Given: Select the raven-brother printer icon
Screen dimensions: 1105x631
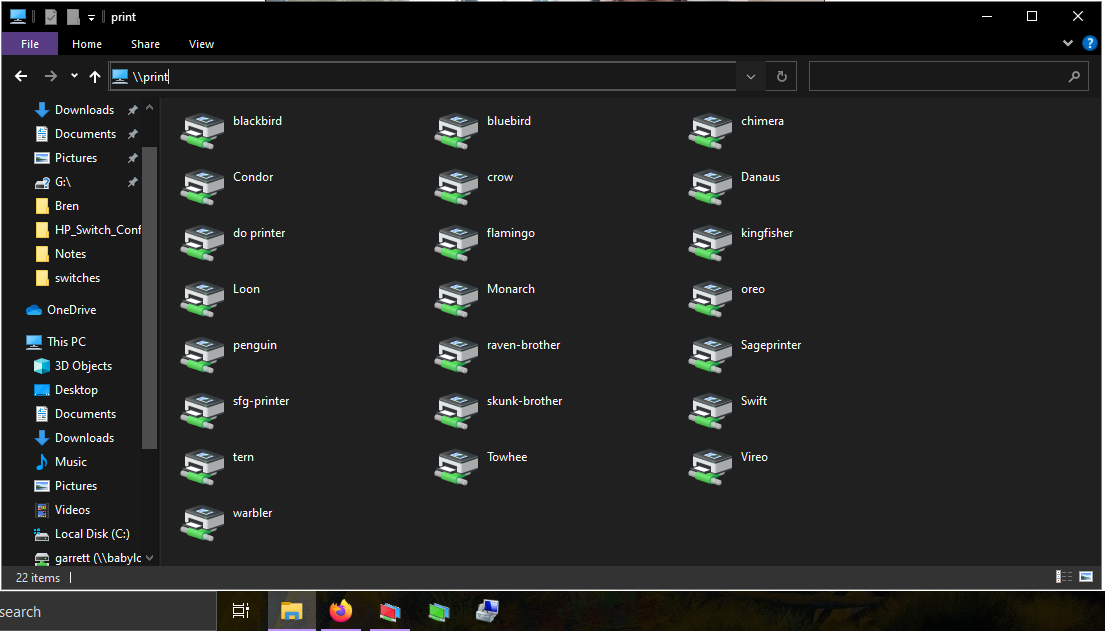Looking at the screenshot, I should (457, 355).
